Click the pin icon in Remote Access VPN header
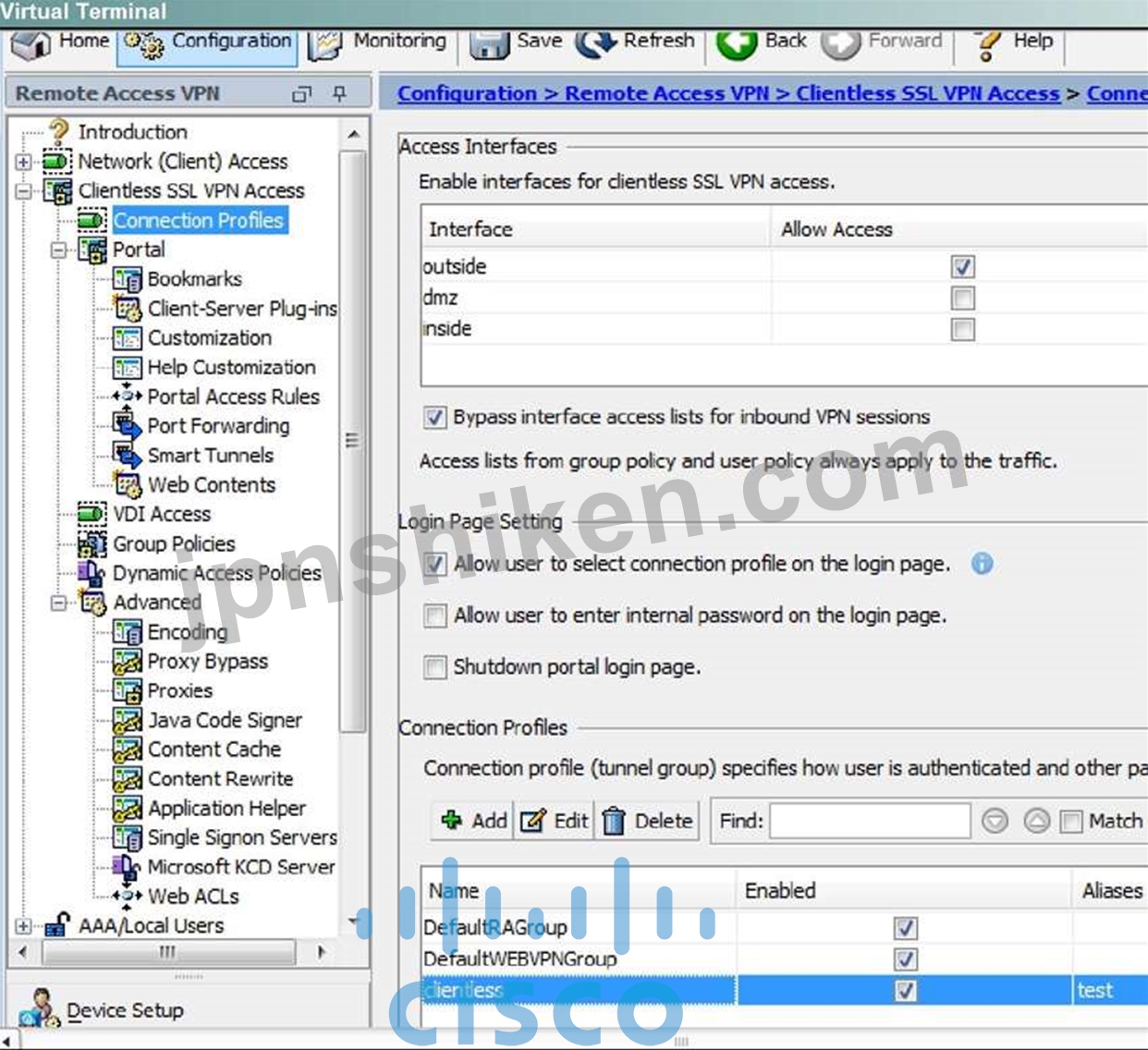Image resolution: width=1148 pixels, height=1050 pixels. pyautogui.click(x=340, y=93)
